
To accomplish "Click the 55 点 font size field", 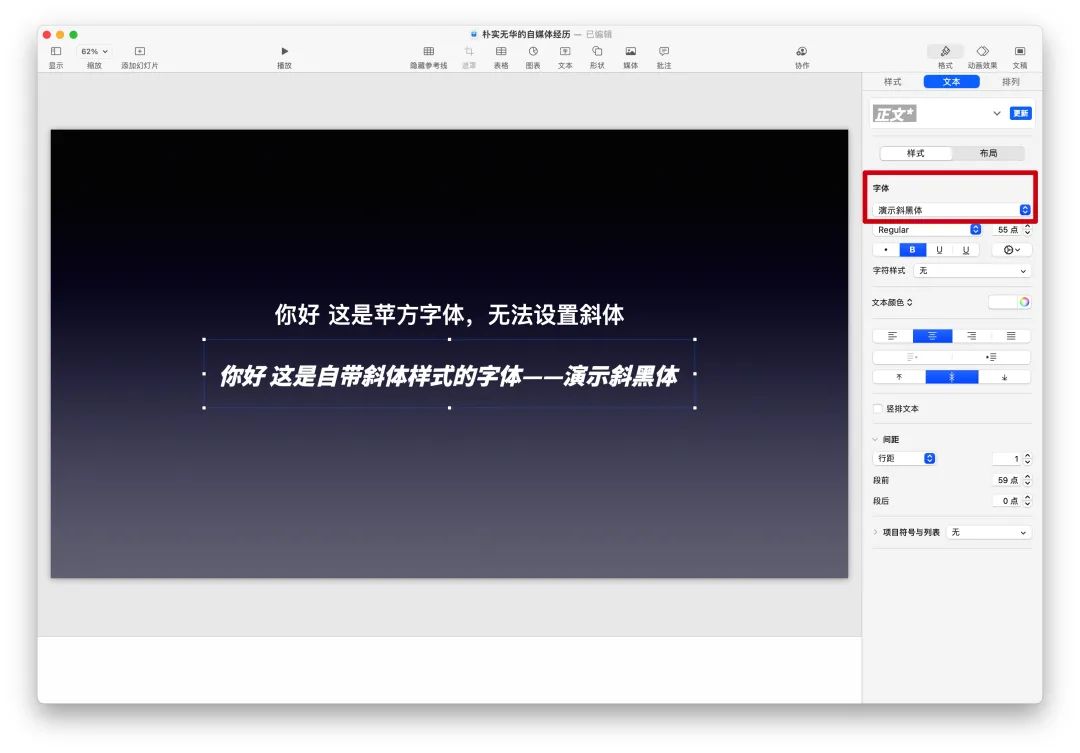I will click(1005, 230).
